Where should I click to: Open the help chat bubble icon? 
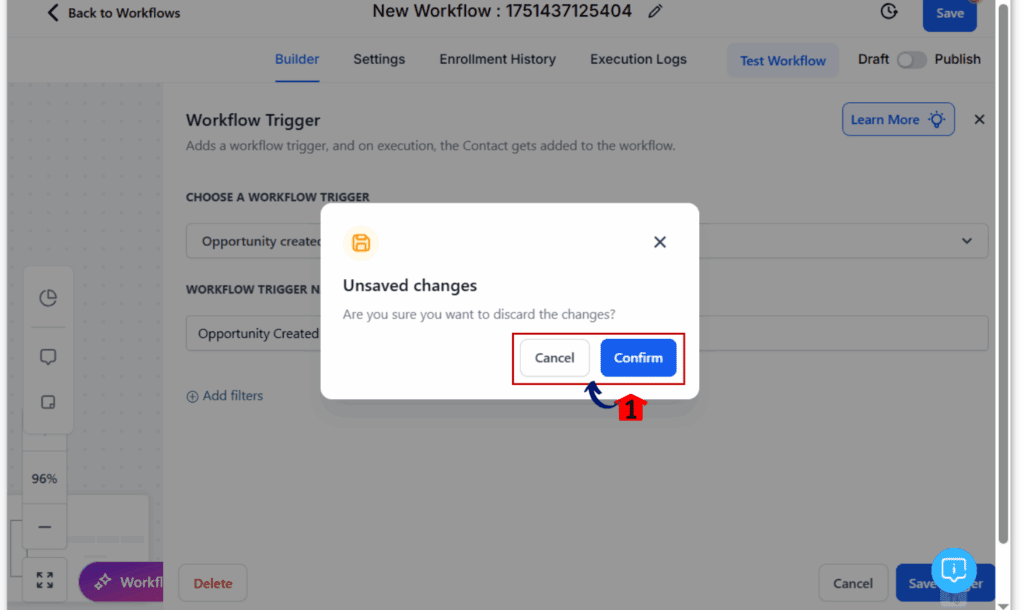tap(953, 570)
